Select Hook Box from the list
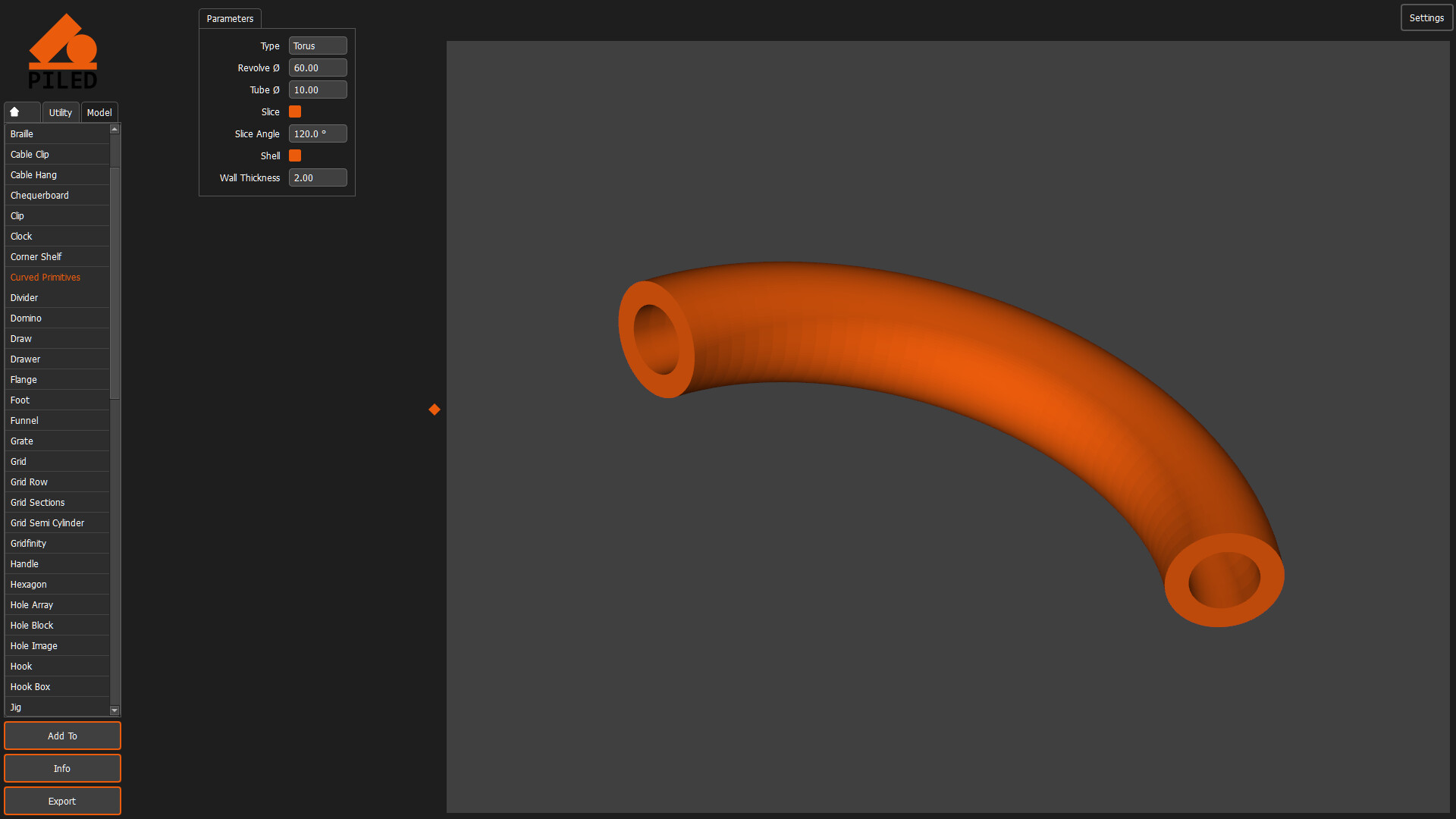The image size is (1456, 819). click(57, 687)
